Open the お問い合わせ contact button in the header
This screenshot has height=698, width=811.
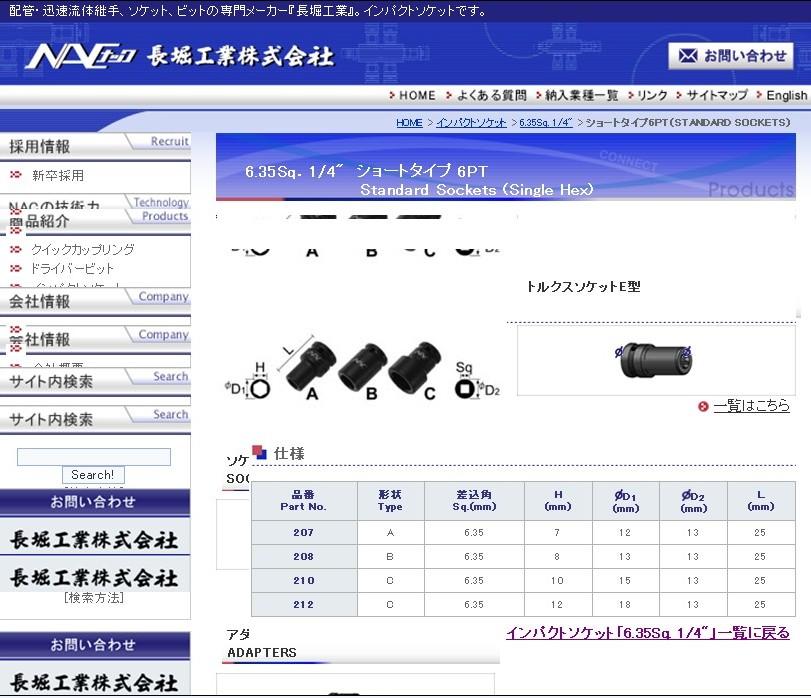click(x=731, y=56)
